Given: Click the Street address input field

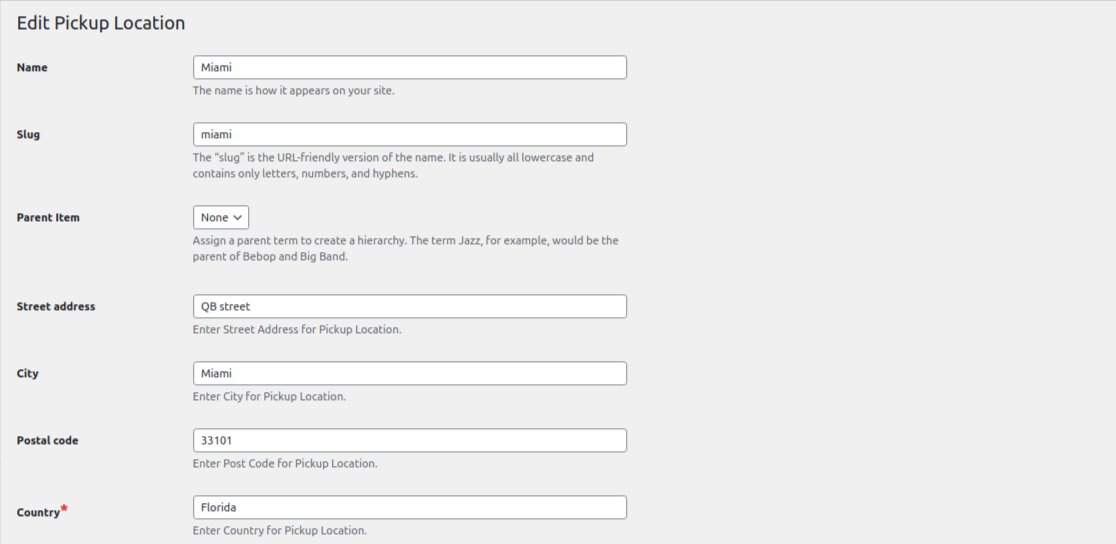Looking at the screenshot, I should click(409, 306).
